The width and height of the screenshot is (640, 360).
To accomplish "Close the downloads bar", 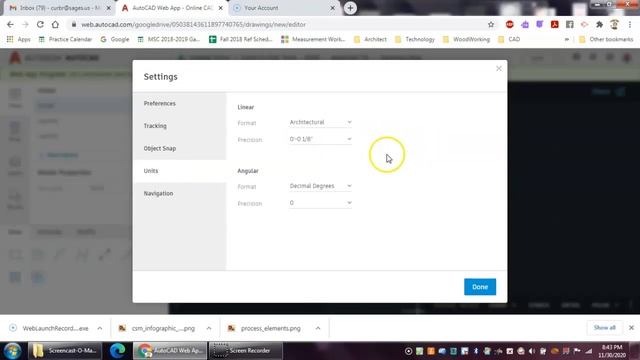I will tap(631, 328).
